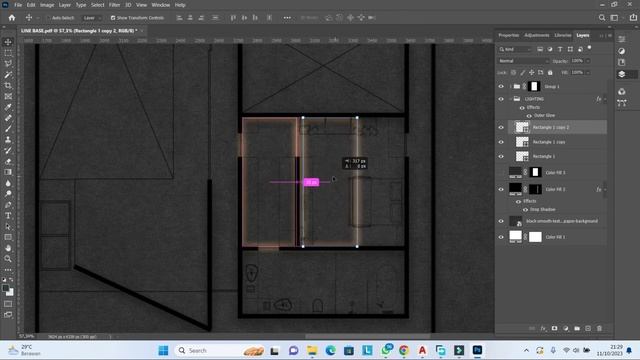Expand the Group 1 folder
This screenshot has height=360, width=640.
click(x=510, y=87)
